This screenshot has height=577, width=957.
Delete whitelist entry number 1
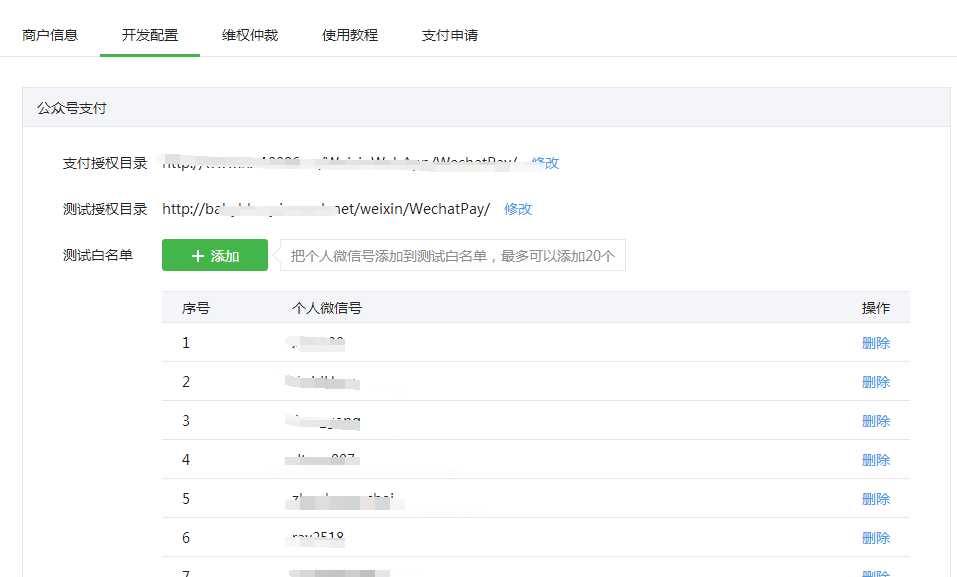click(x=876, y=343)
